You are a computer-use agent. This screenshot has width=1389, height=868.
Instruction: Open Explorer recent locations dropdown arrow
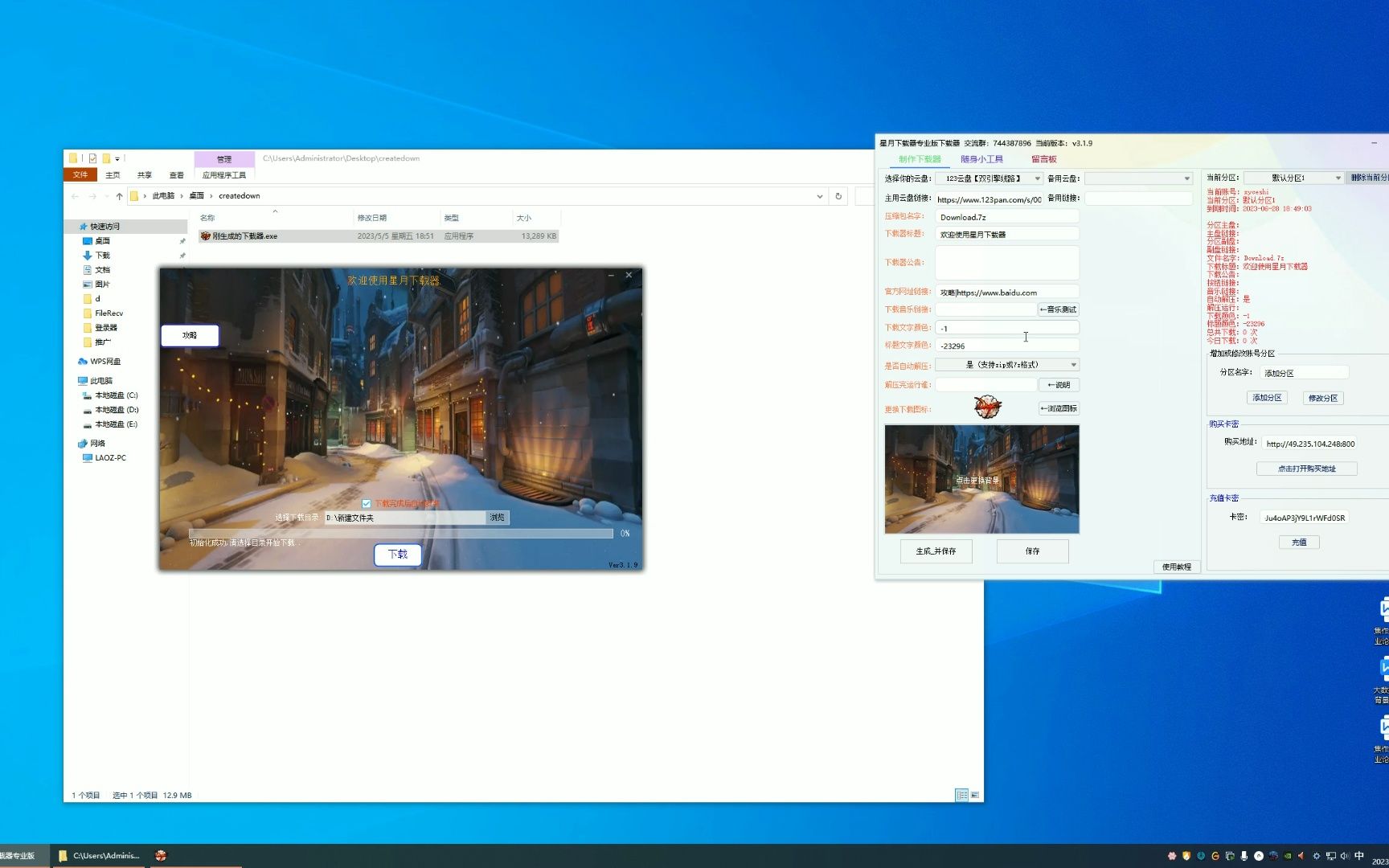click(x=106, y=196)
